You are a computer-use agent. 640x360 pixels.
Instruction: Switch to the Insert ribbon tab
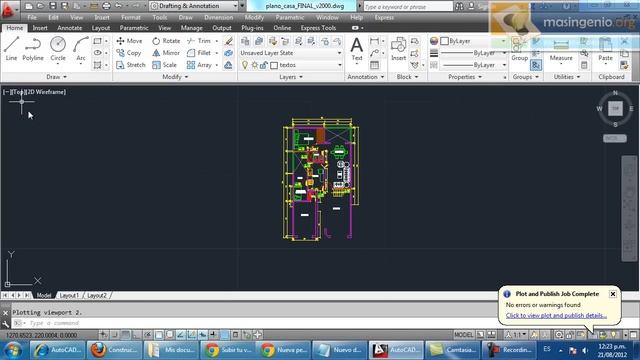pyautogui.click(x=40, y=28)
